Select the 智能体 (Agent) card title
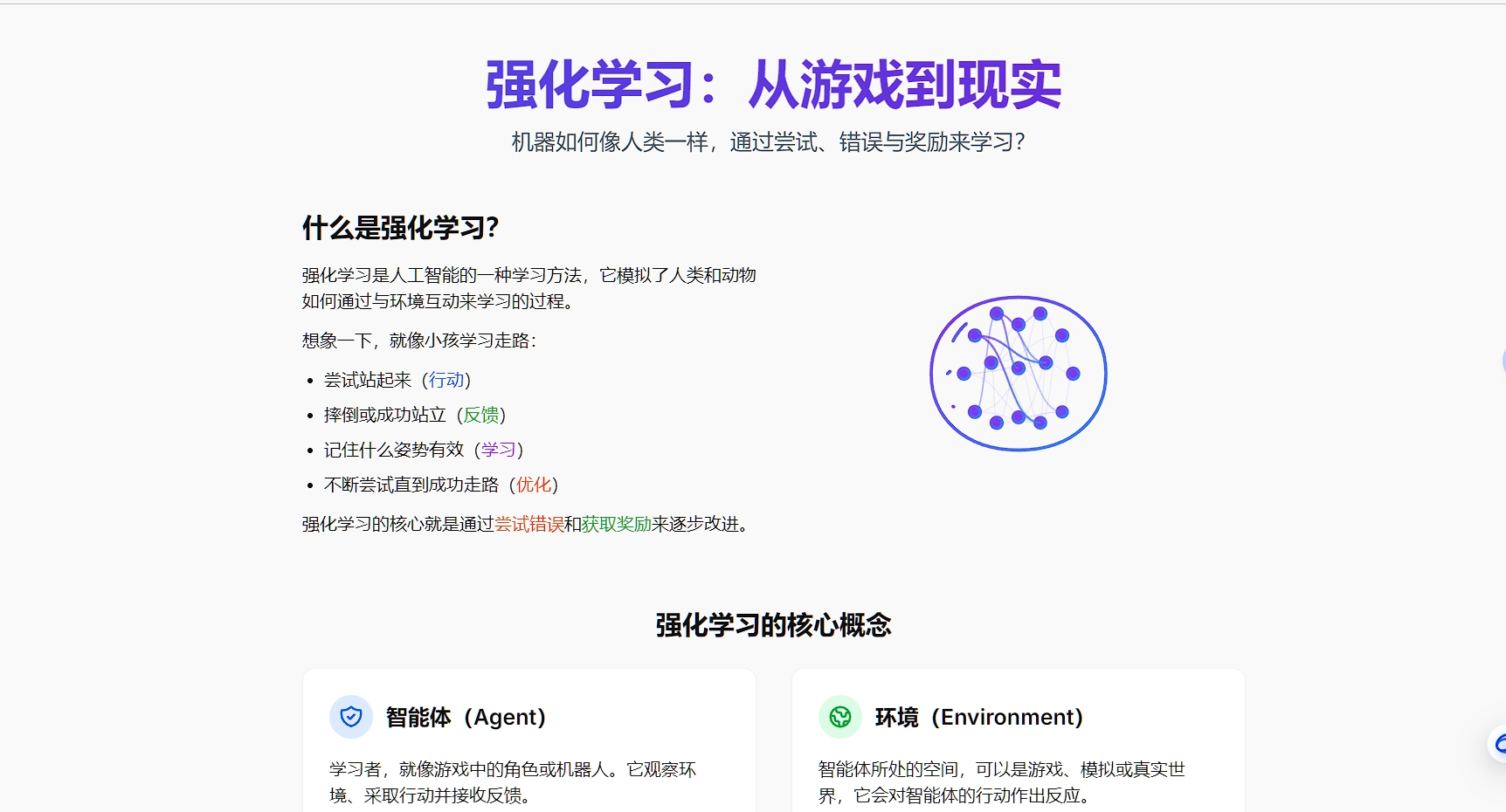Screen dimensions: 1506x812 coord(464,716)
